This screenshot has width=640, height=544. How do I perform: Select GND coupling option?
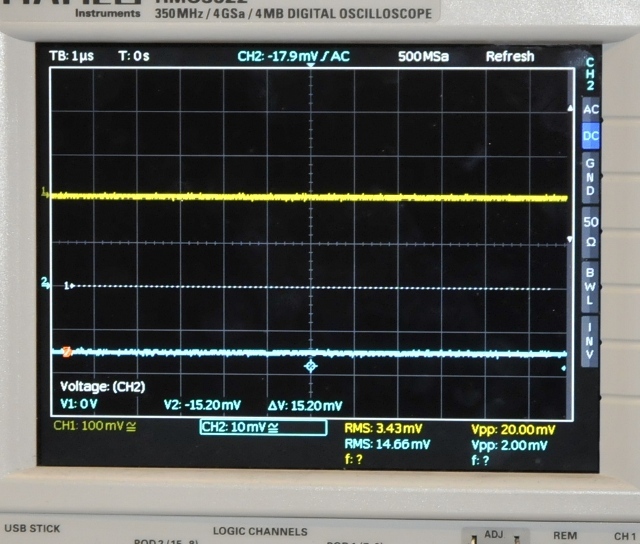click(590, 177)
